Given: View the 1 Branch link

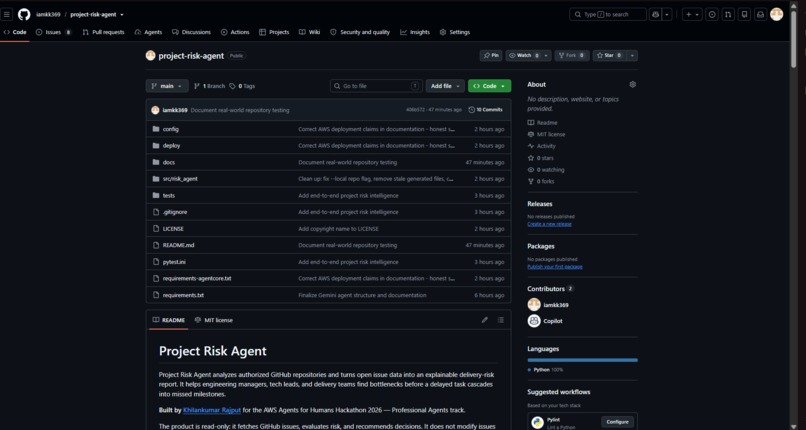Looking at the screenshot, I should point(209,86).
